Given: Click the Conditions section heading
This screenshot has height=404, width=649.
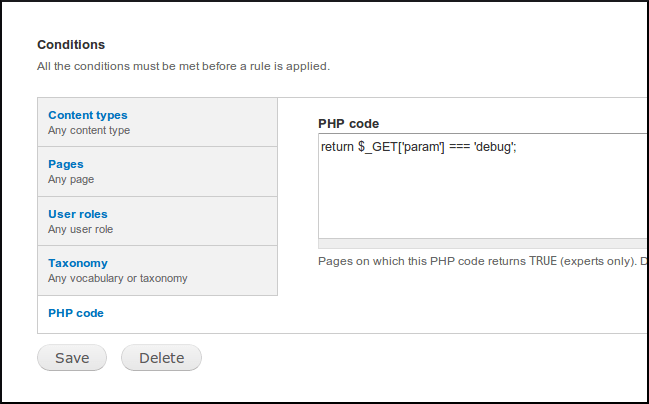Looking at the screenshot, I should (71, 45).
